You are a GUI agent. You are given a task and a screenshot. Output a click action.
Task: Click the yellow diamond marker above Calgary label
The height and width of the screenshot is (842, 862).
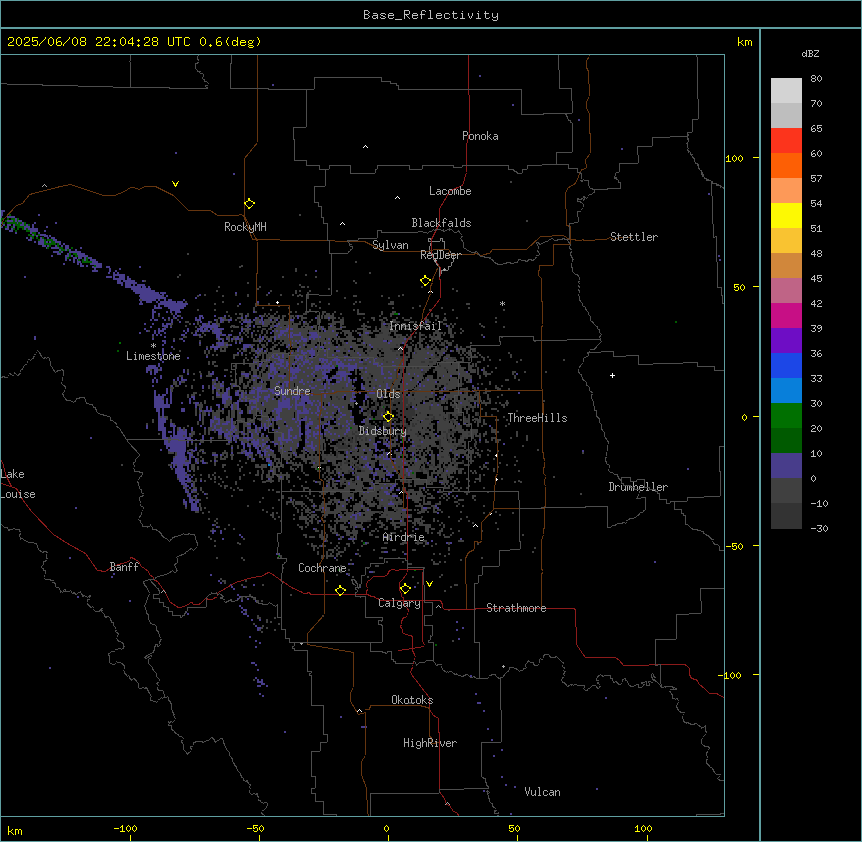tap(405, 589)
